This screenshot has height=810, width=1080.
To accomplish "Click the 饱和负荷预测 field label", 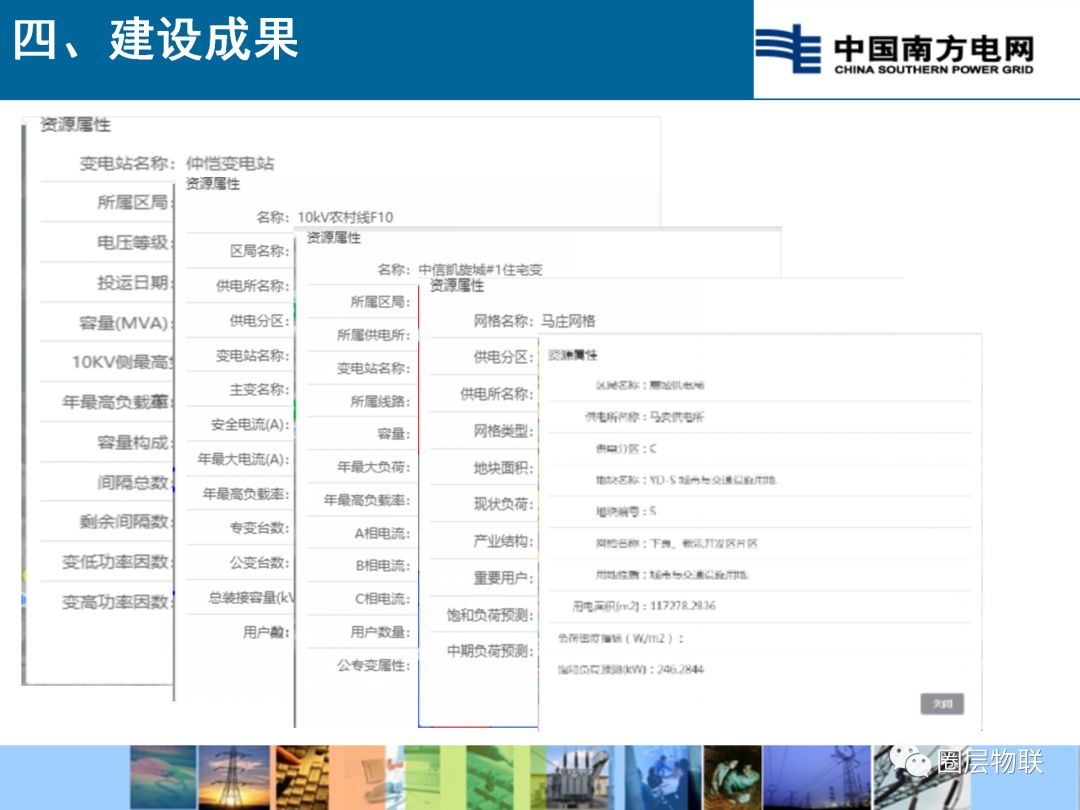I will coord(490,615).
